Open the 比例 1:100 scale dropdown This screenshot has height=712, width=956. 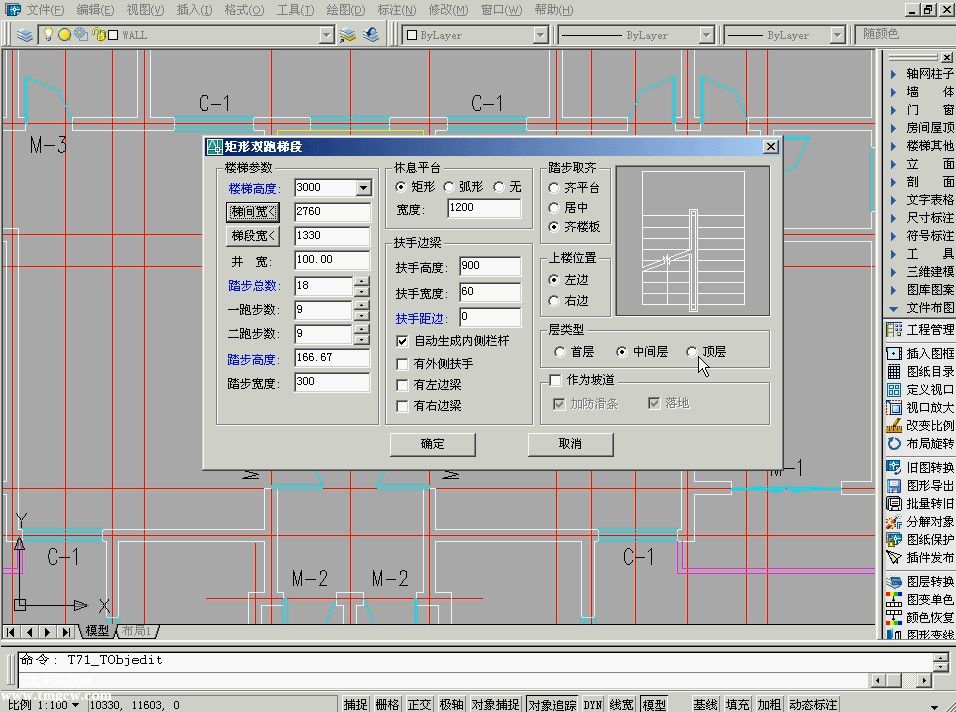point(75,705)
